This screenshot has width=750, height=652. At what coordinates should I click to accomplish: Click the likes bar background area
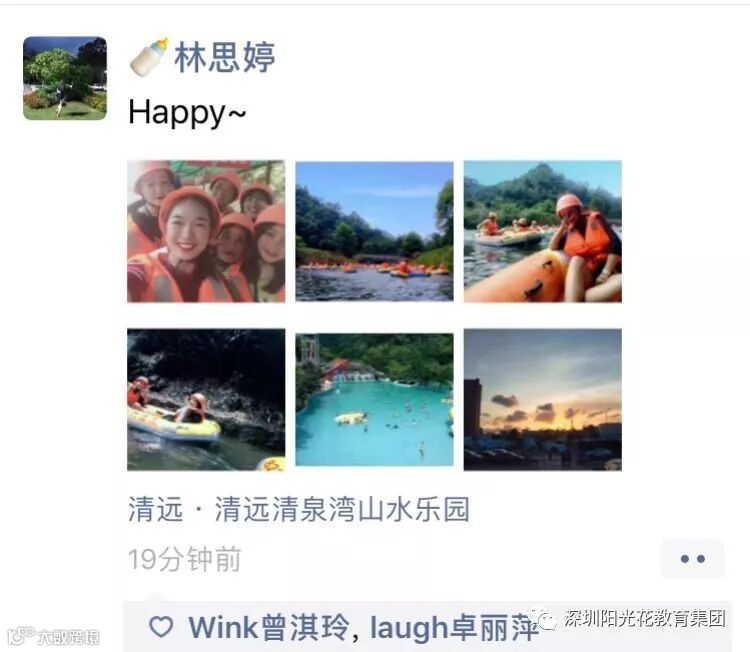click(x=427, y=627)
